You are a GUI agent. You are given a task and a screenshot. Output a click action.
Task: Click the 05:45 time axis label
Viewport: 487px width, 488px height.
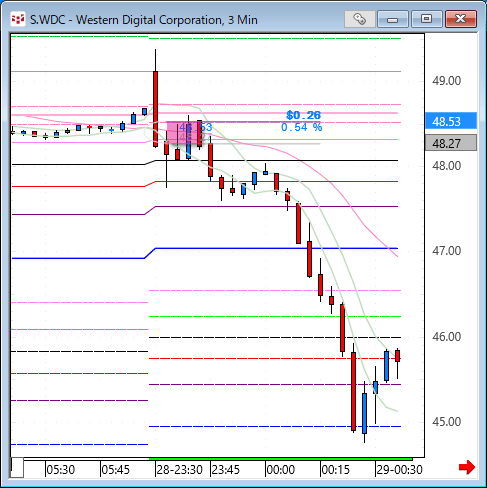point(115,470)
